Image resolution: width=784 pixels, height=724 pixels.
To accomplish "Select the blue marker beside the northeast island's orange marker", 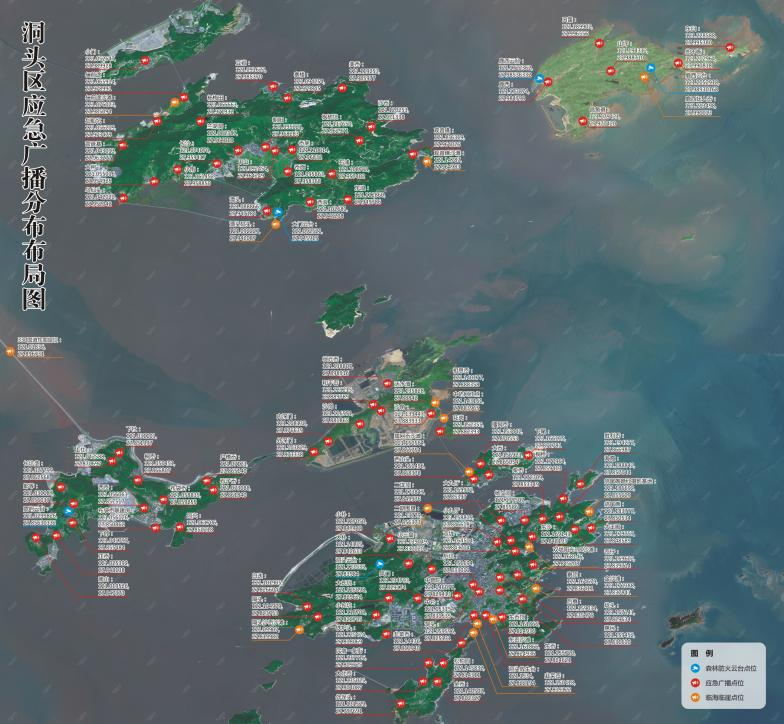I will click(x=650, y=68).
